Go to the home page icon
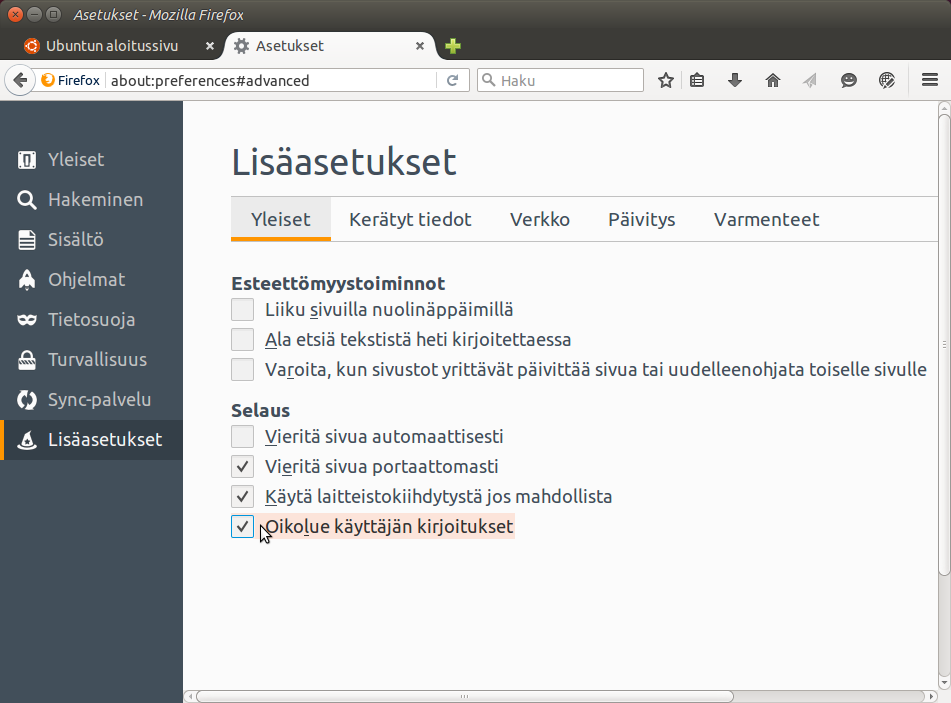 click(x=773, y=81)
